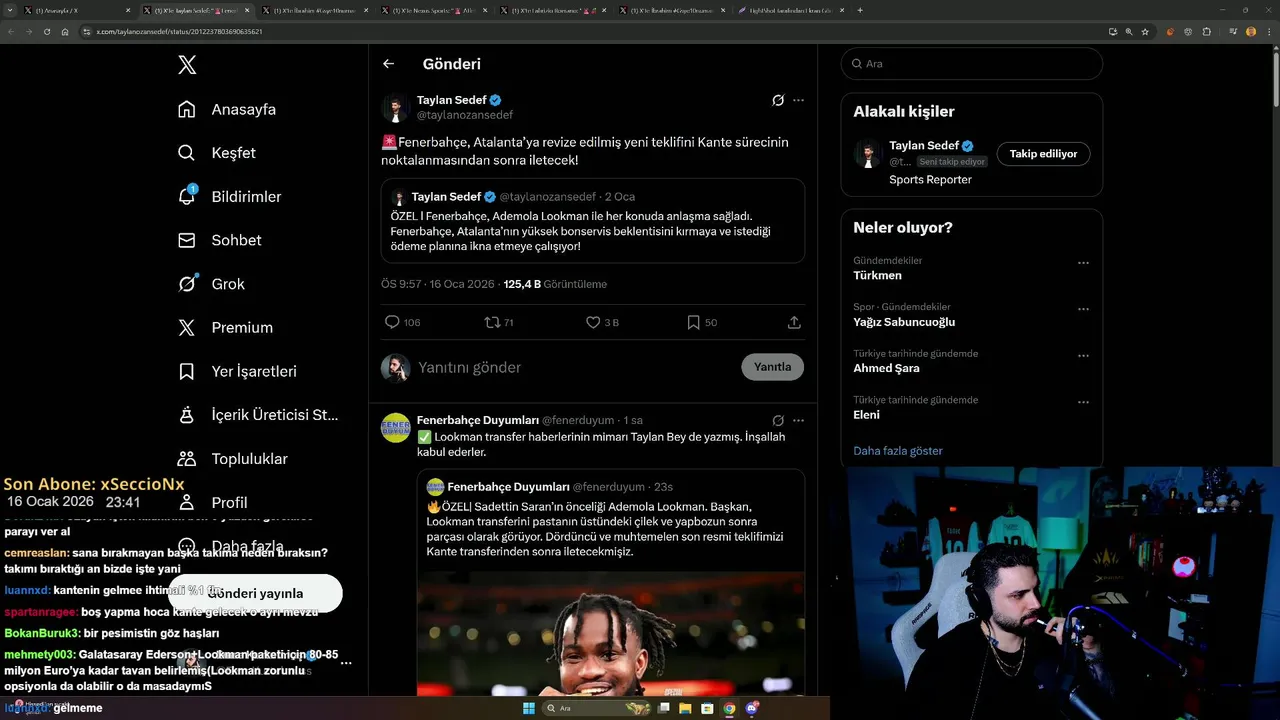Viewport: 1280px width, 720px height.
Task: Open Ahmed Şara trending topic
Action: pyautogui.click(x=886, y=368)
